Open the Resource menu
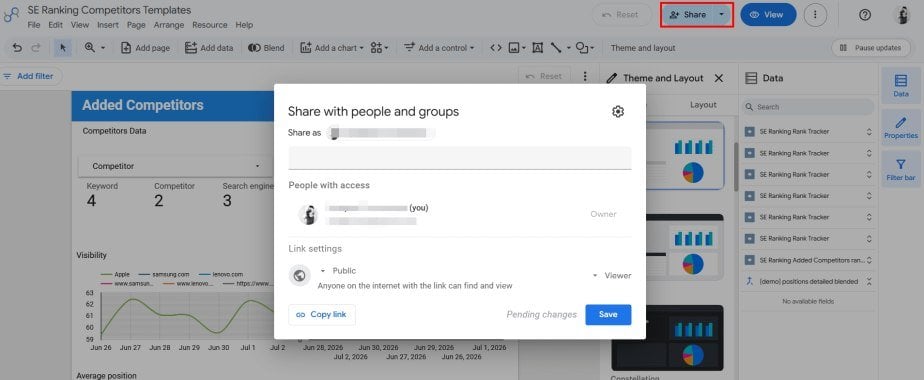 (x=210, y=25)
